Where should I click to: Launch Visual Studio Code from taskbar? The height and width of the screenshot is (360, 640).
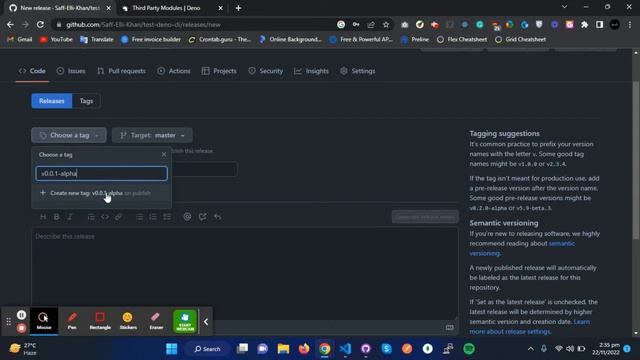[x=345, y=349]
